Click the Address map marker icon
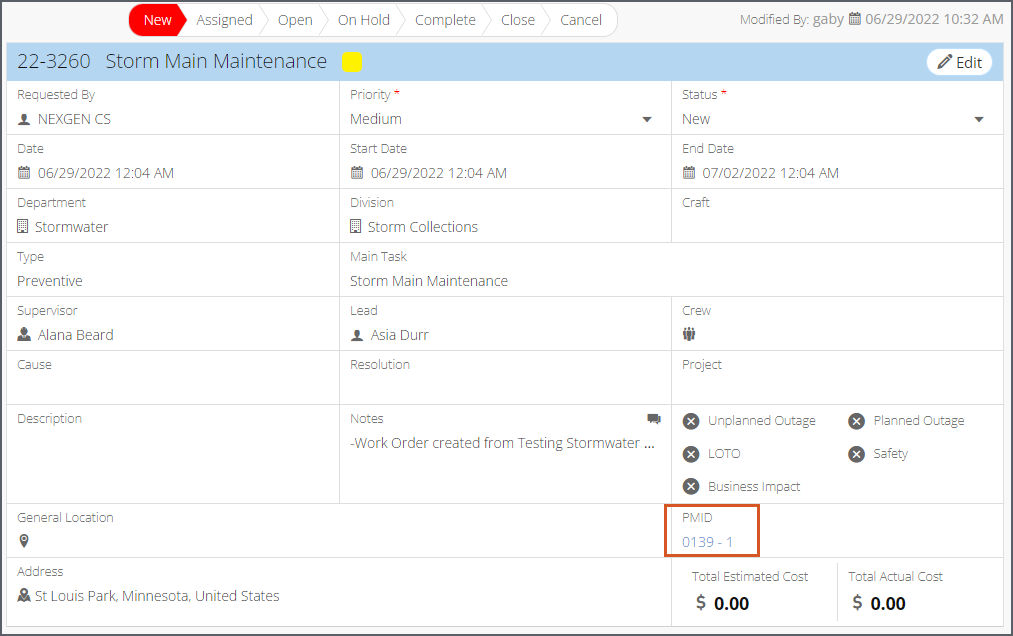This screenshot has height=636, width=1013. coord(24,595)
